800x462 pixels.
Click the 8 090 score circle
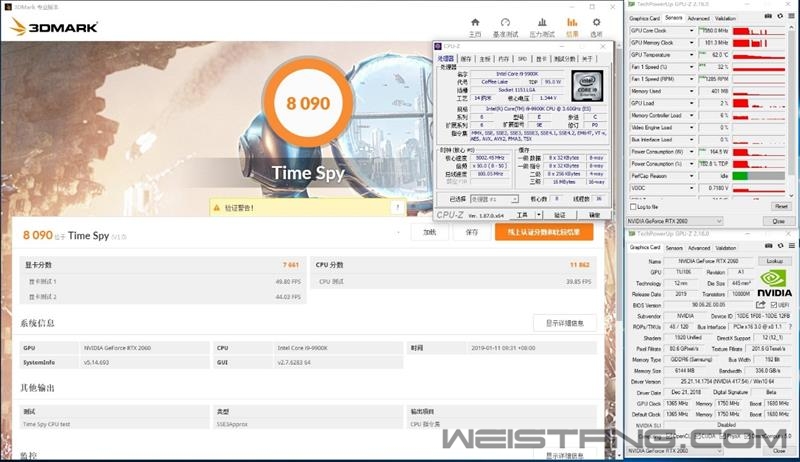308,102
